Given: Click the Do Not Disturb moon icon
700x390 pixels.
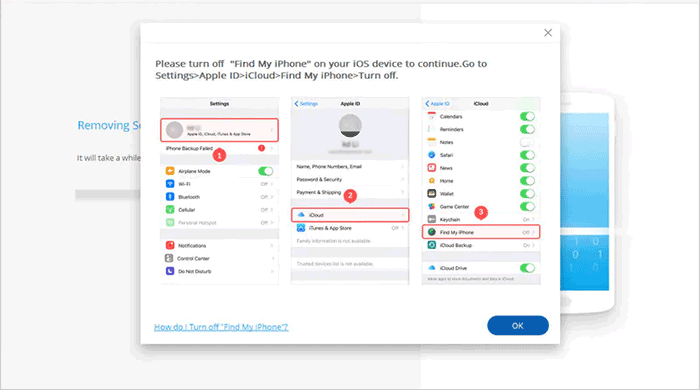Looking at the screenshot, I should (170, 271).
